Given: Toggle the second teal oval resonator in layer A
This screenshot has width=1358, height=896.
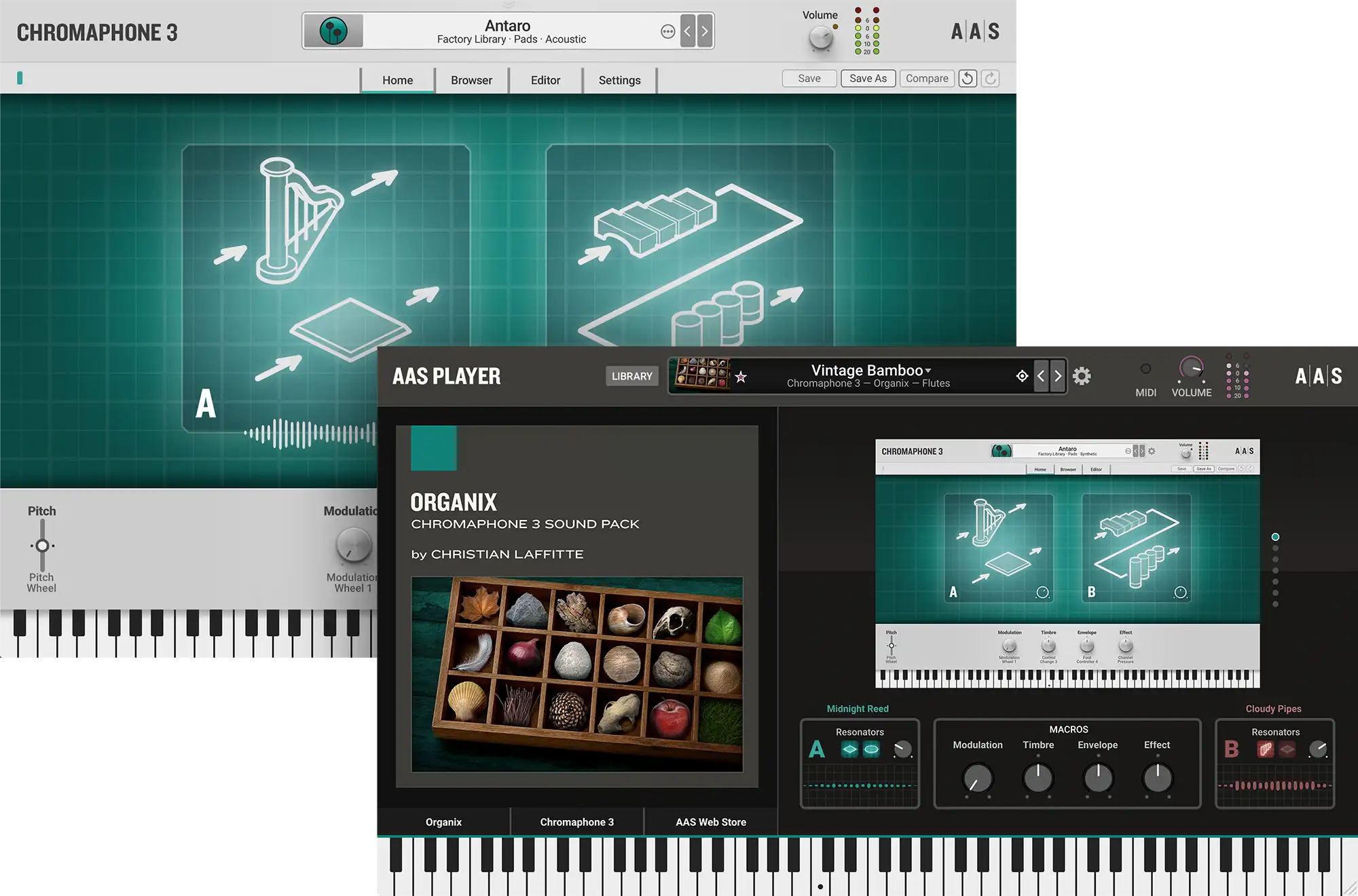Looking at the screenshot, I should pyautogui.click(x=871, y=749).
